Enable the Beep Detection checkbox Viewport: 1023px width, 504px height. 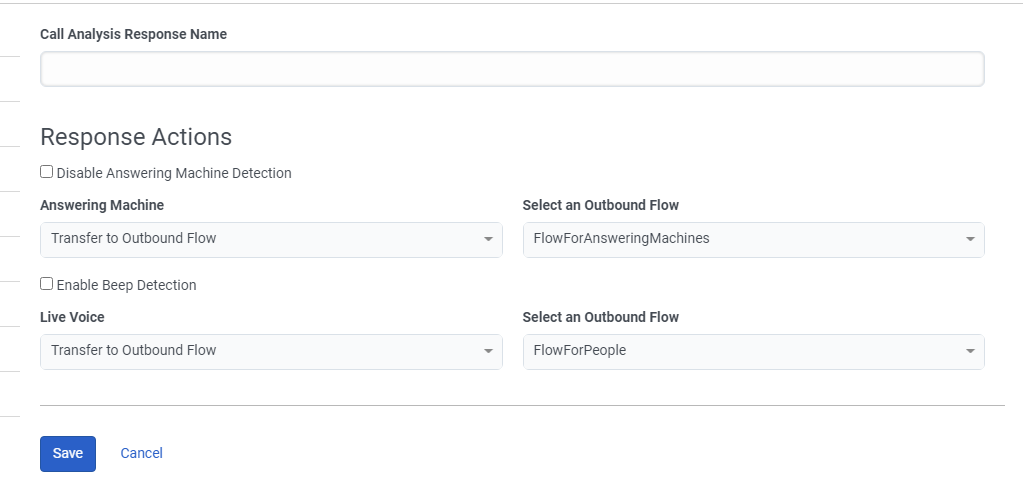point(47,284)
